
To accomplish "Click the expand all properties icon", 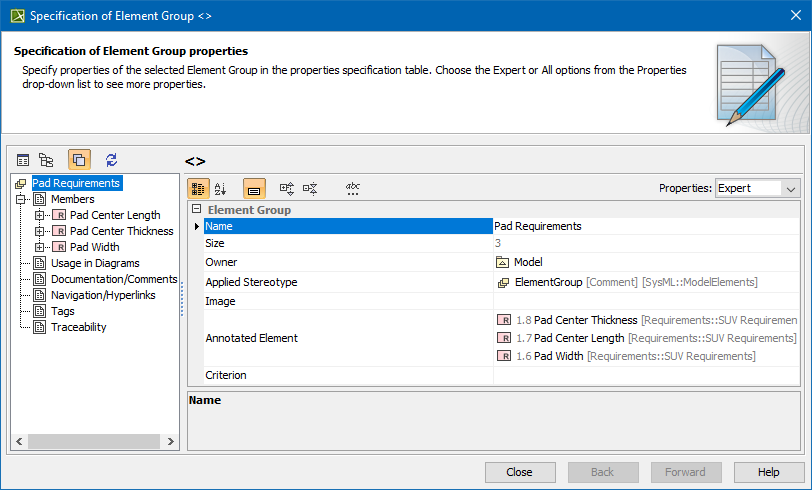I will tap(287, 188).
